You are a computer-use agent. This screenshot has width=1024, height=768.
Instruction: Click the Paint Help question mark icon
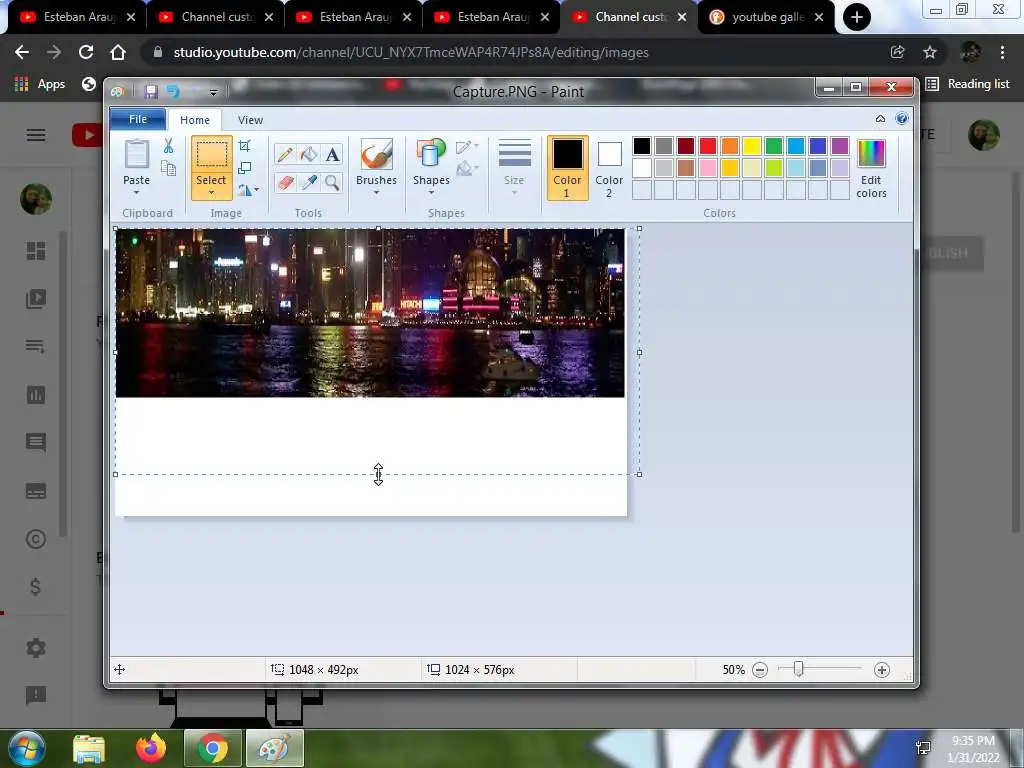coord(902,119)
